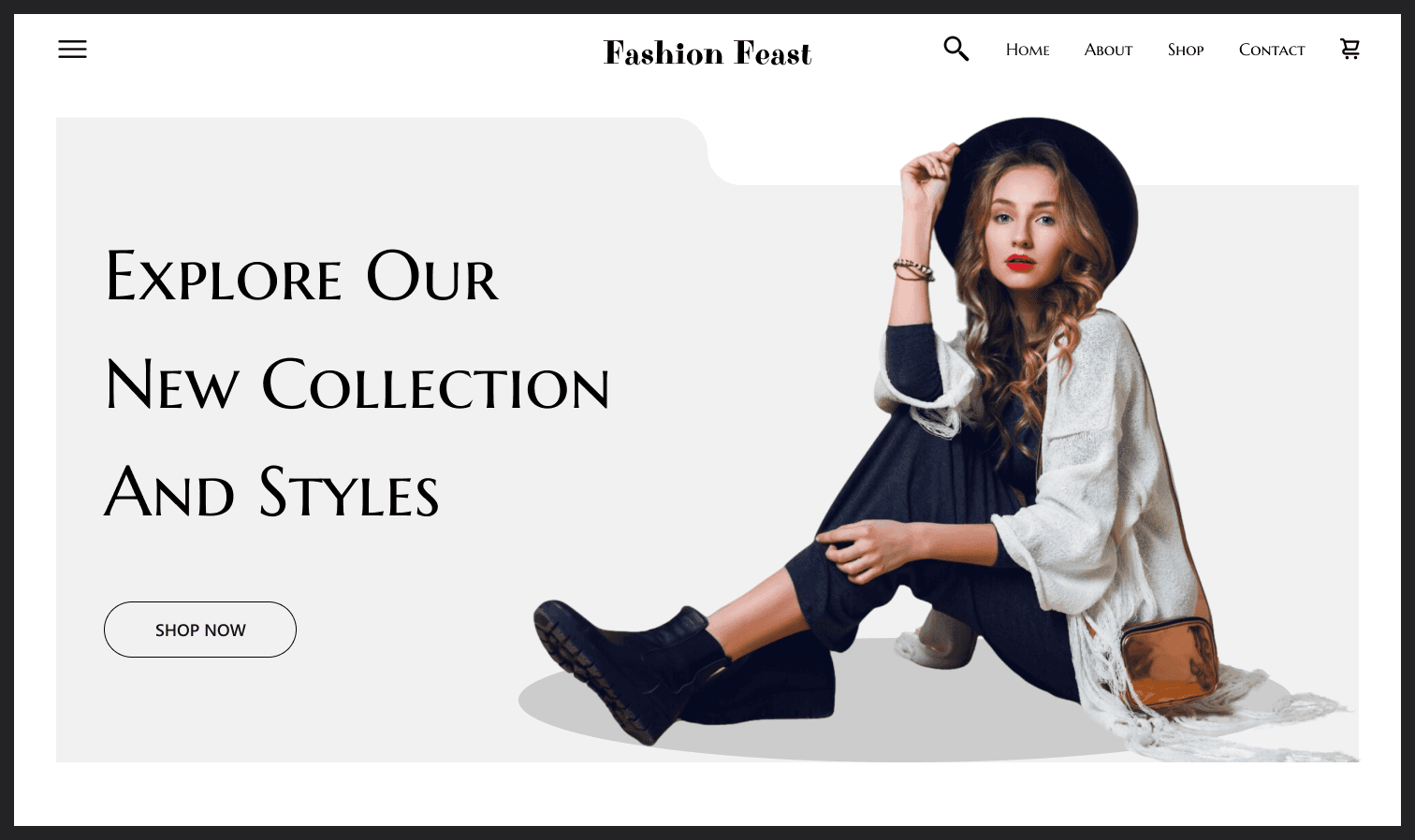
Task: Click the search magnifier icon
Action: pos(955,49)
